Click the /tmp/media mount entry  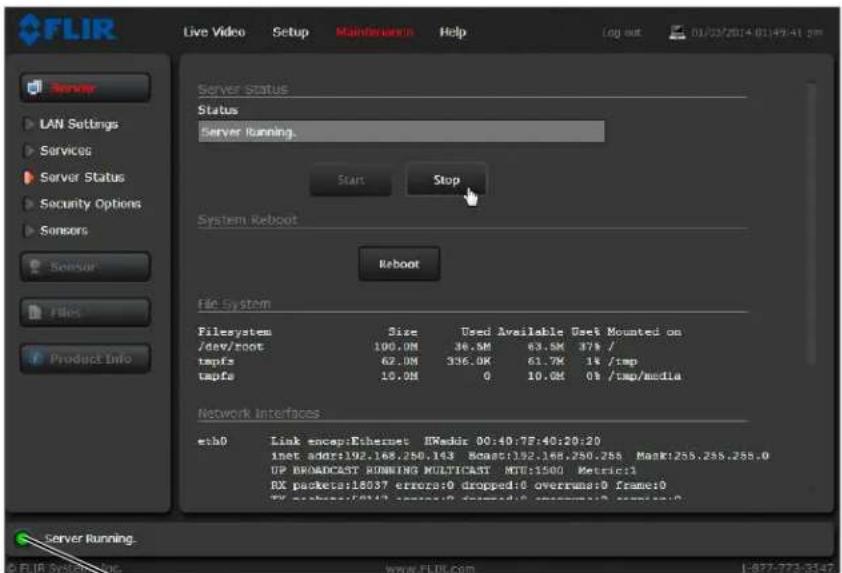point(644,376)
